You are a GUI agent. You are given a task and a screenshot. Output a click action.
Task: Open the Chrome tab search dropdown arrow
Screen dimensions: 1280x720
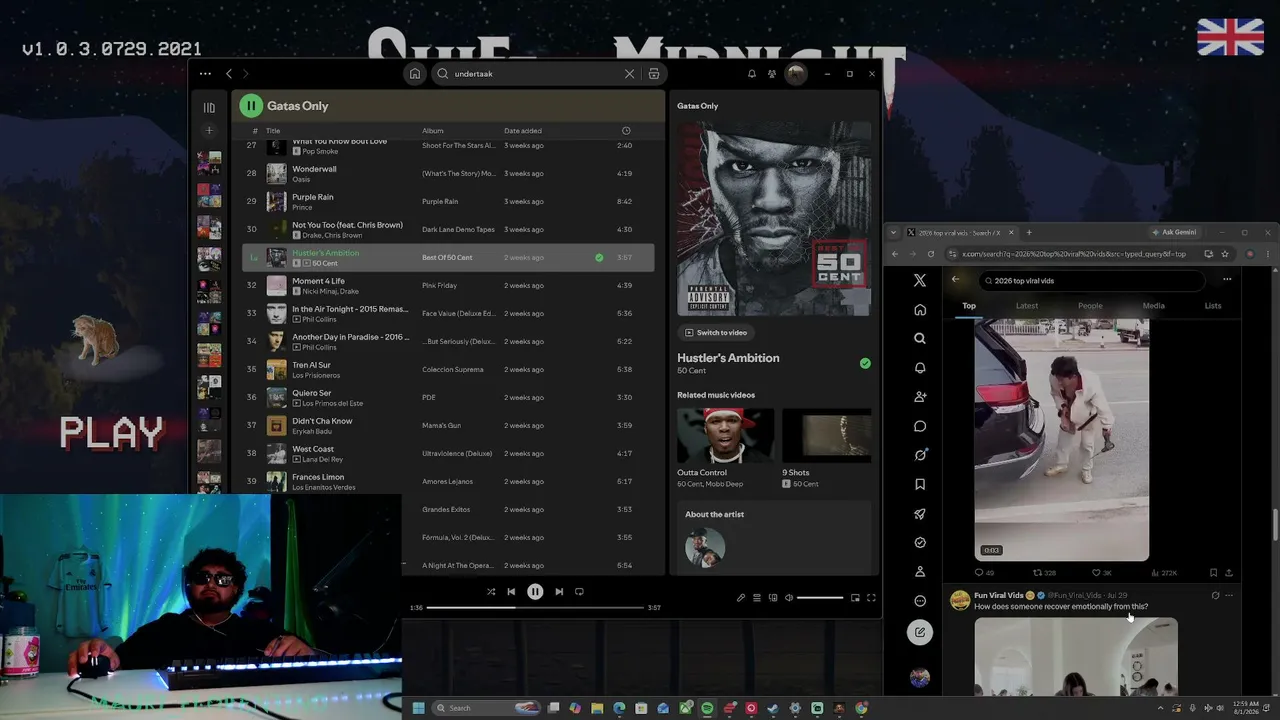[x=893, y=232]
